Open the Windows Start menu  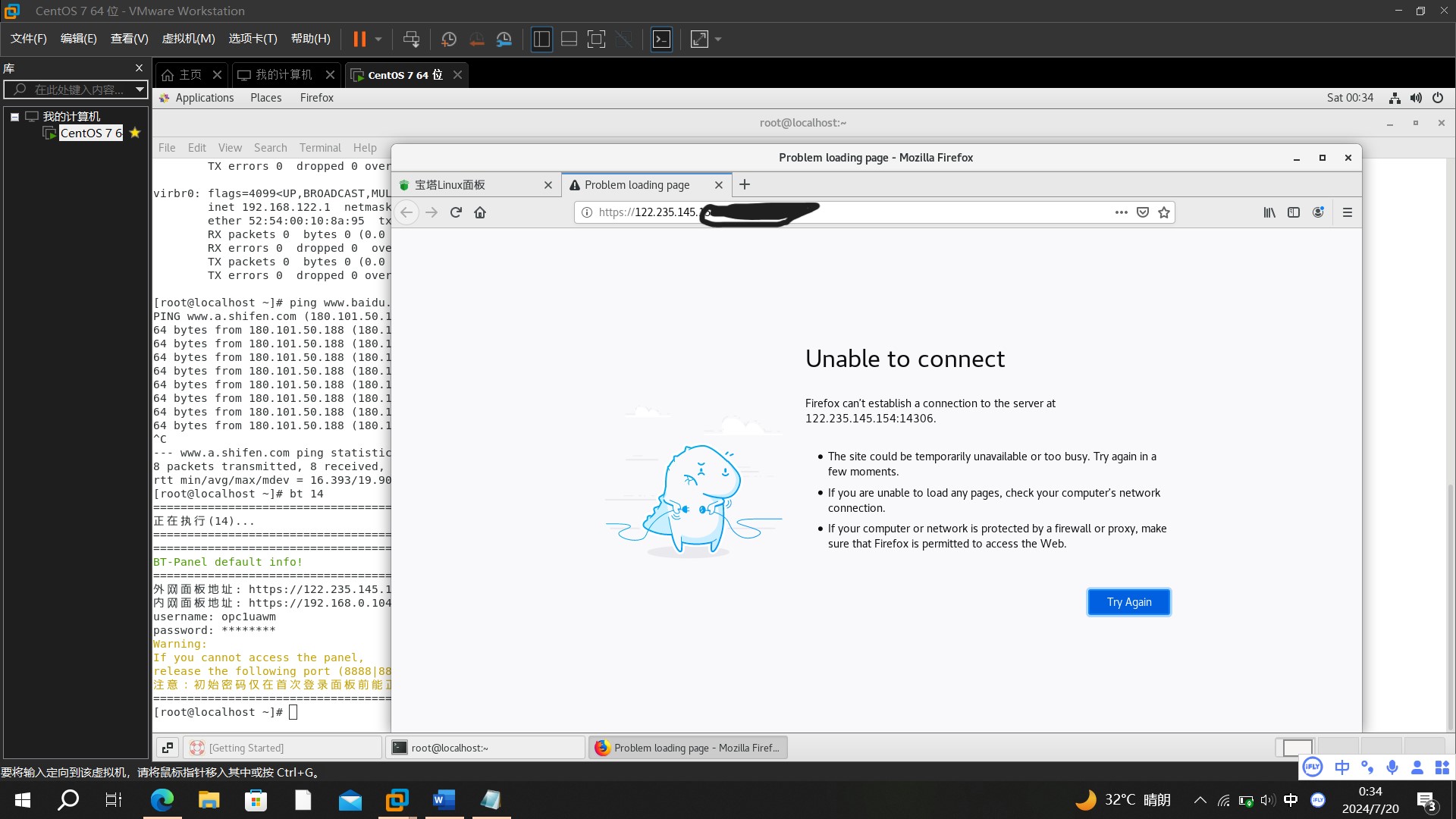(23, 800)
